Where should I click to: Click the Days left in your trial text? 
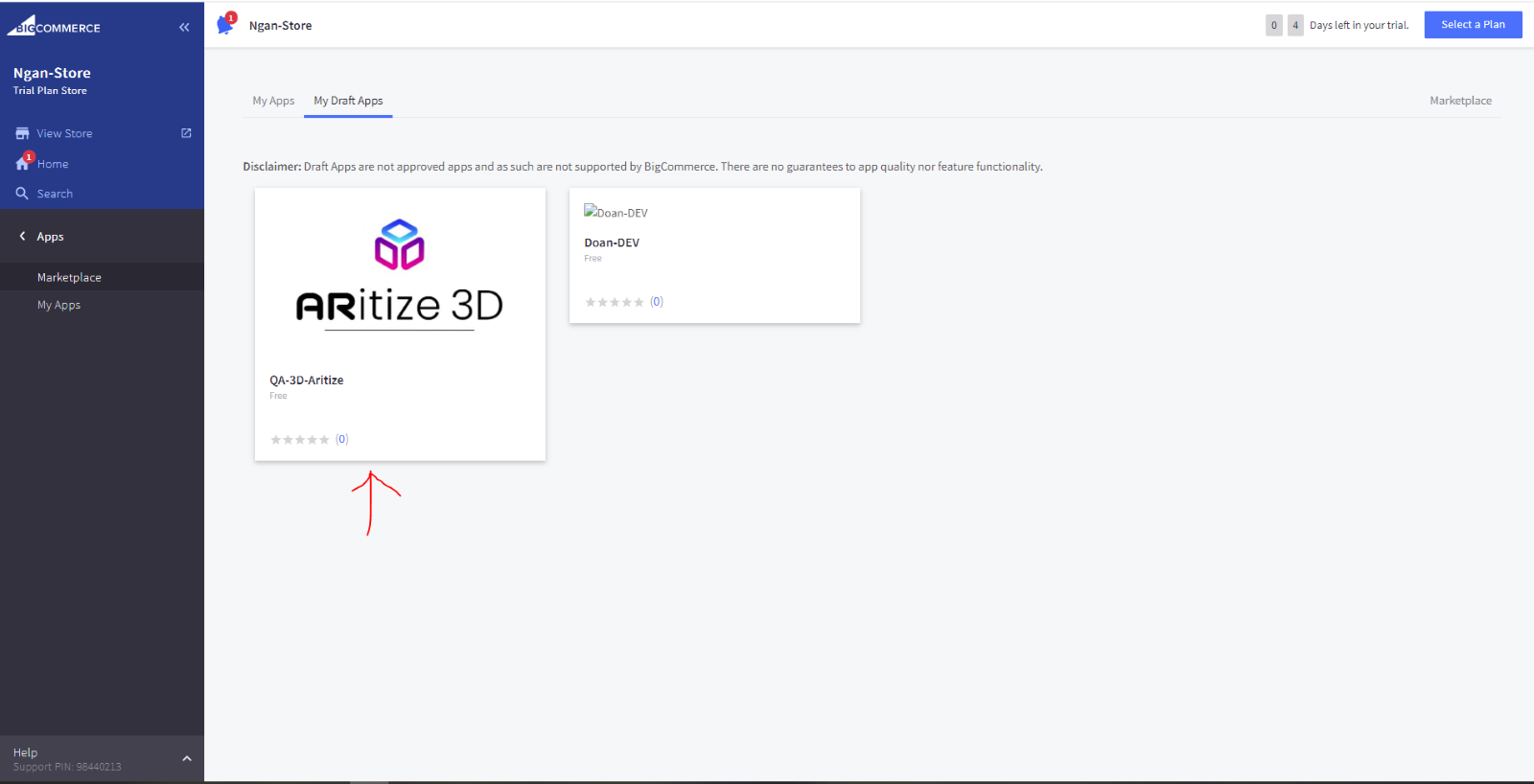pos(1360,25)
